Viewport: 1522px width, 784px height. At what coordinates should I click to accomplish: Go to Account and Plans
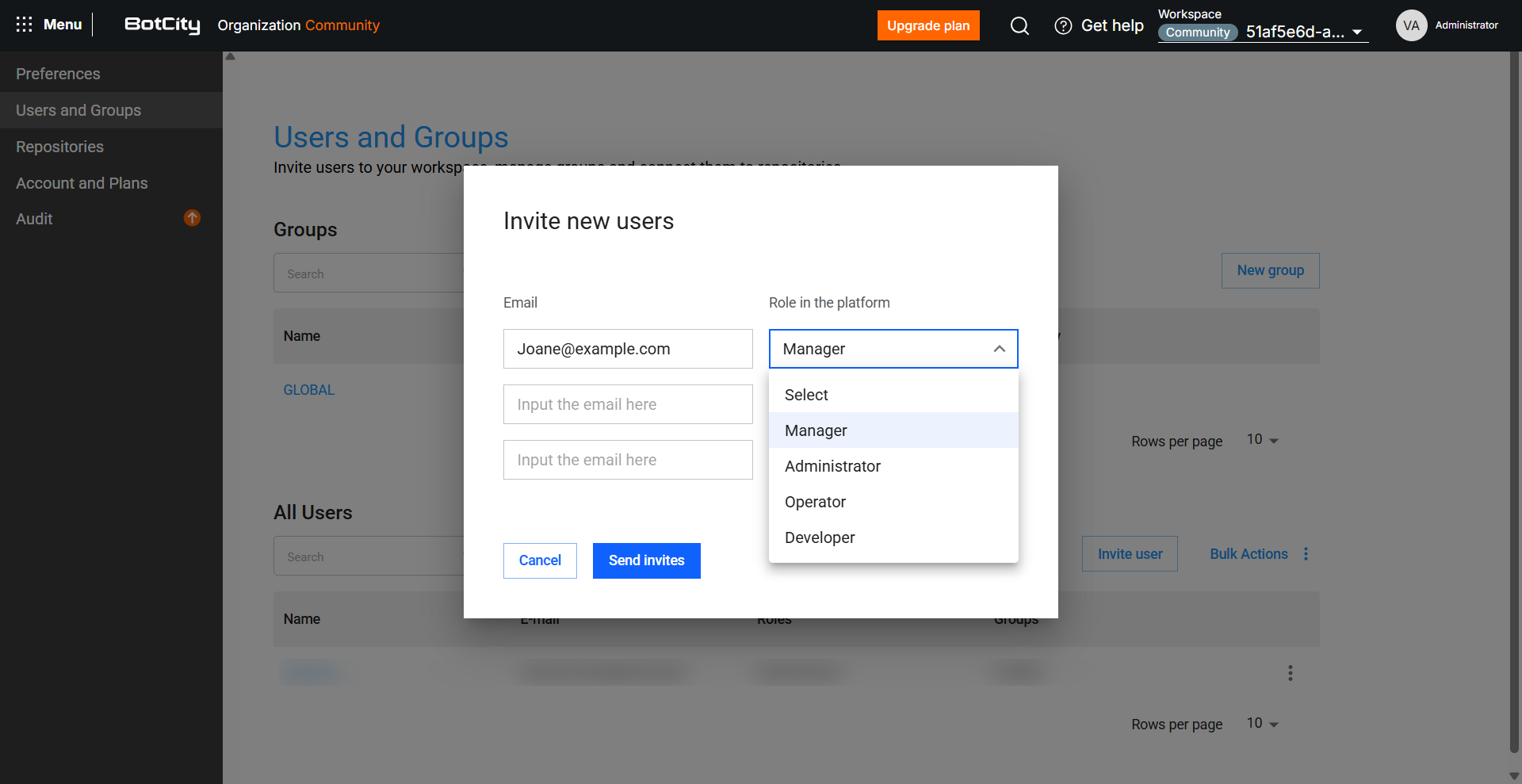82,183
